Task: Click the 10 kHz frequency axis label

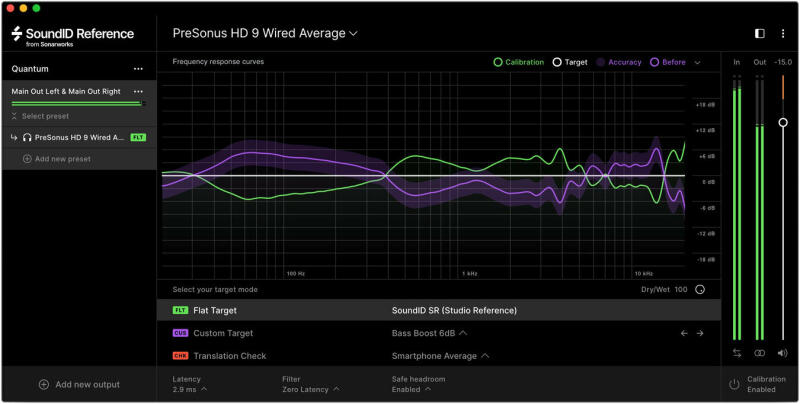Action: point(644,274)
